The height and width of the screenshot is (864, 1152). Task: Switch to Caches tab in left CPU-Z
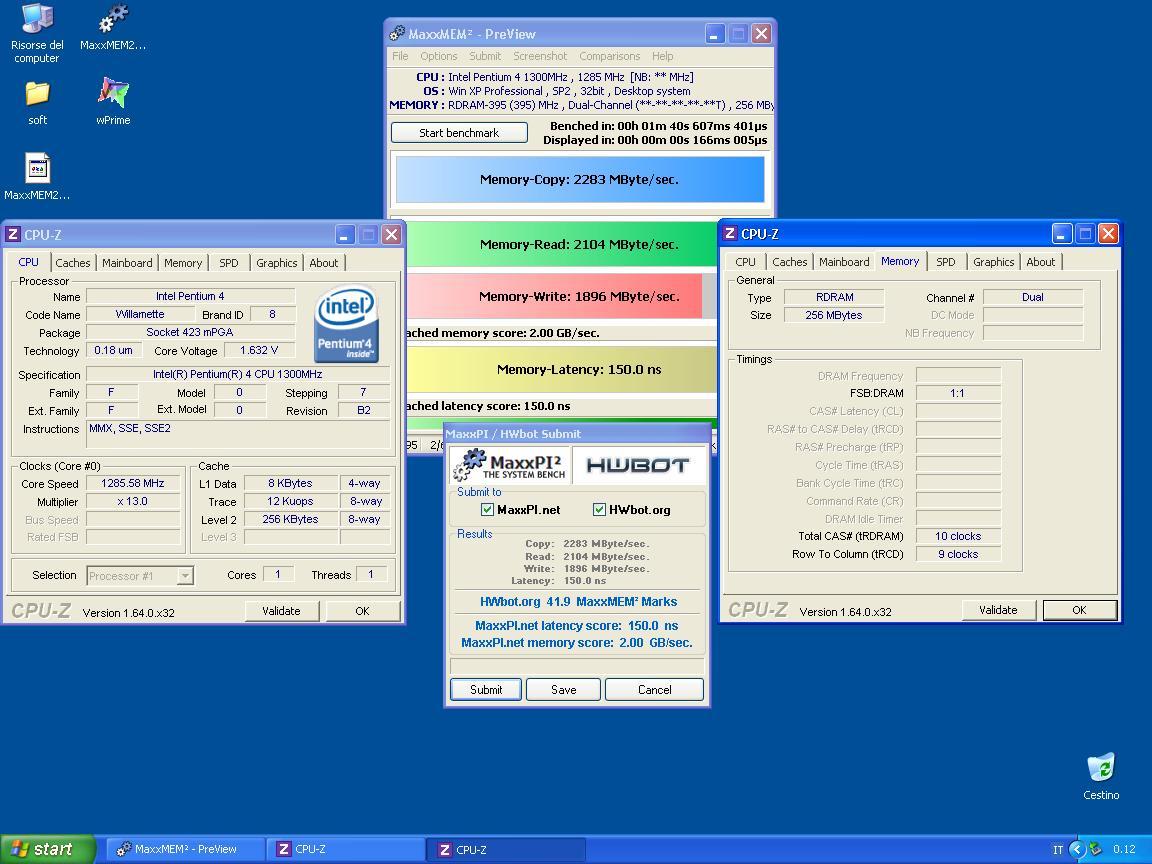tap(73, 263)
